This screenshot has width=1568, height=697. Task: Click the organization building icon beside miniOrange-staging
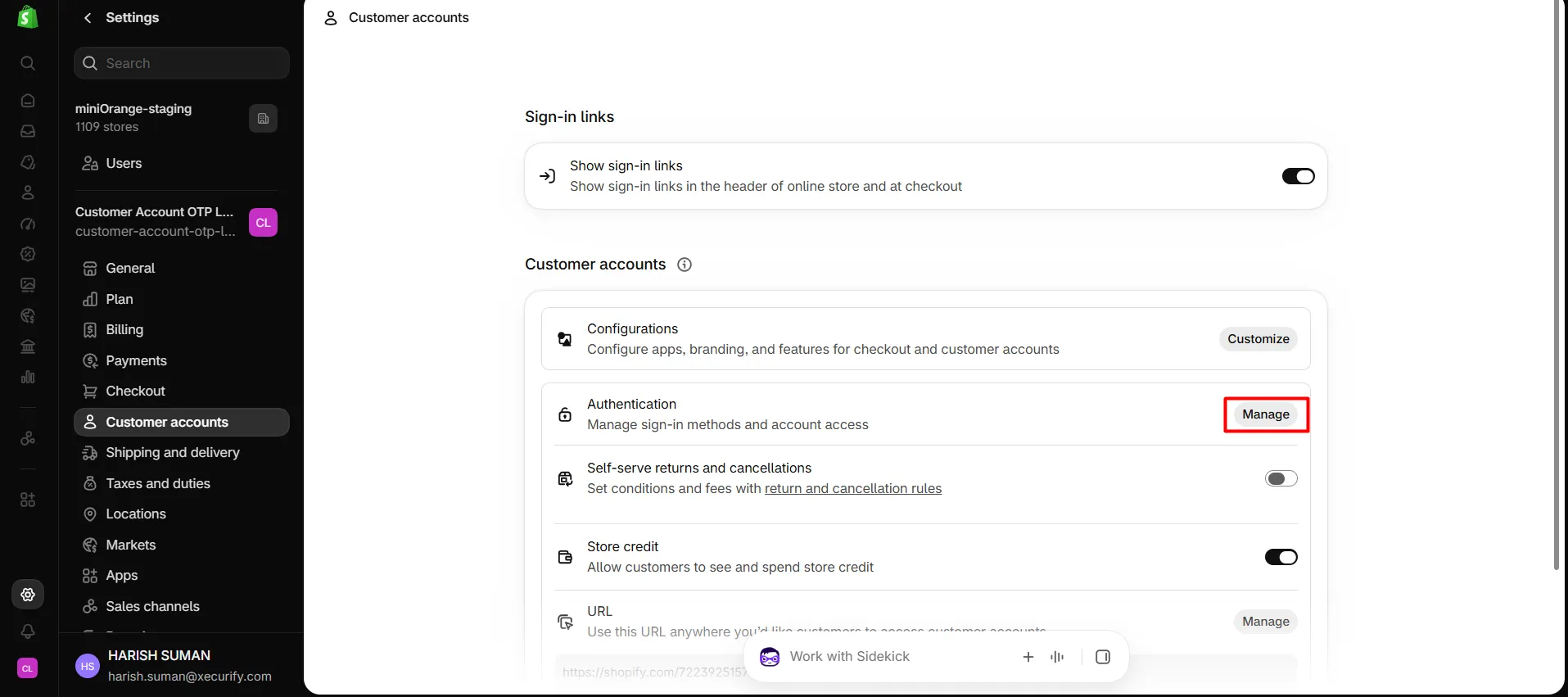[263, 119]
